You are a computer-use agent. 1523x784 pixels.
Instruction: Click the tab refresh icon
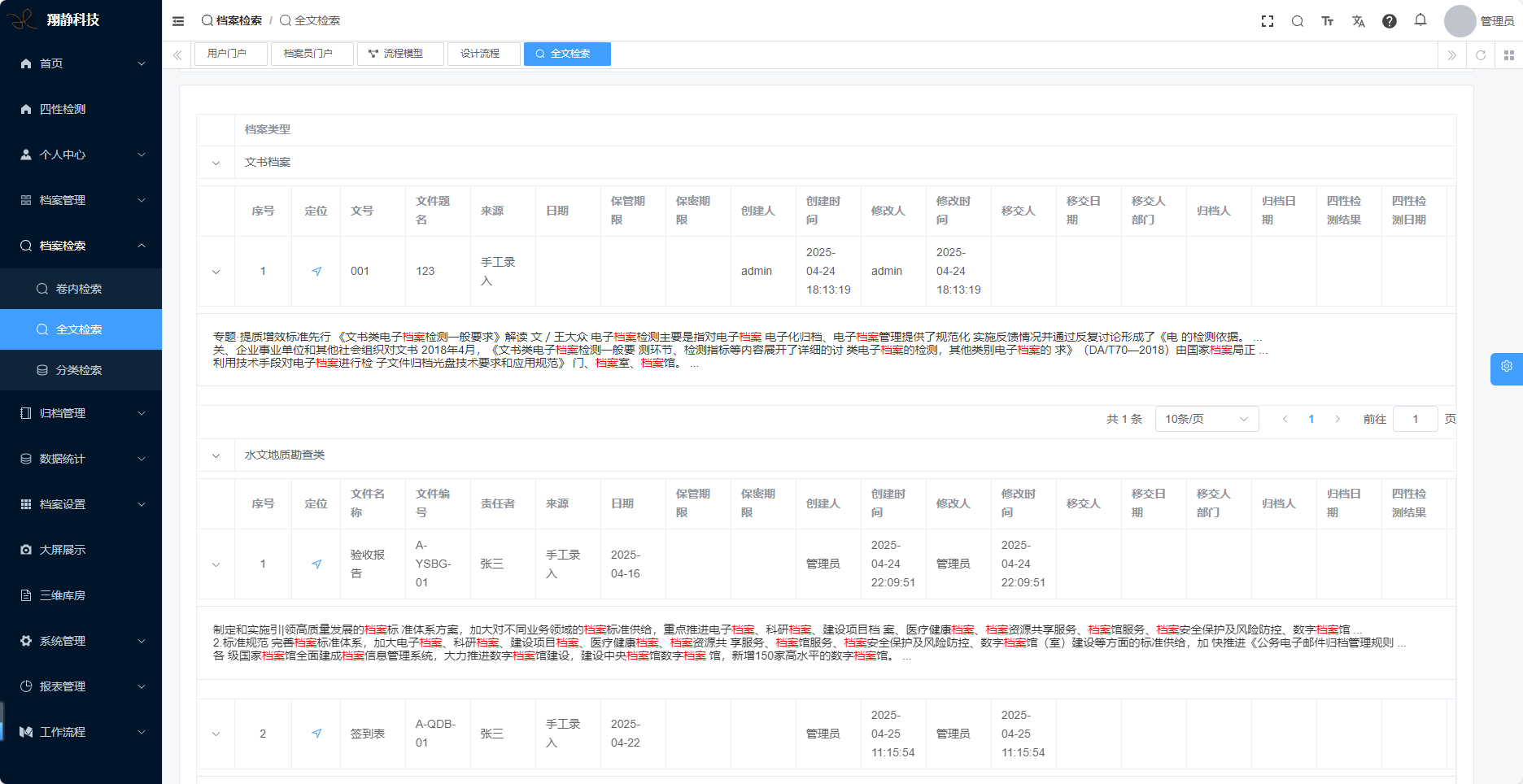pyautogui.click(x=1481, y=55)
